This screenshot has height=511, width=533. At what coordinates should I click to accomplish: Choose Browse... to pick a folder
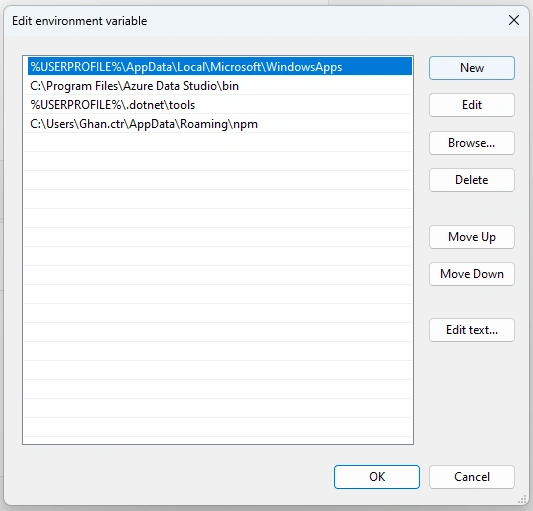point(472,143)
